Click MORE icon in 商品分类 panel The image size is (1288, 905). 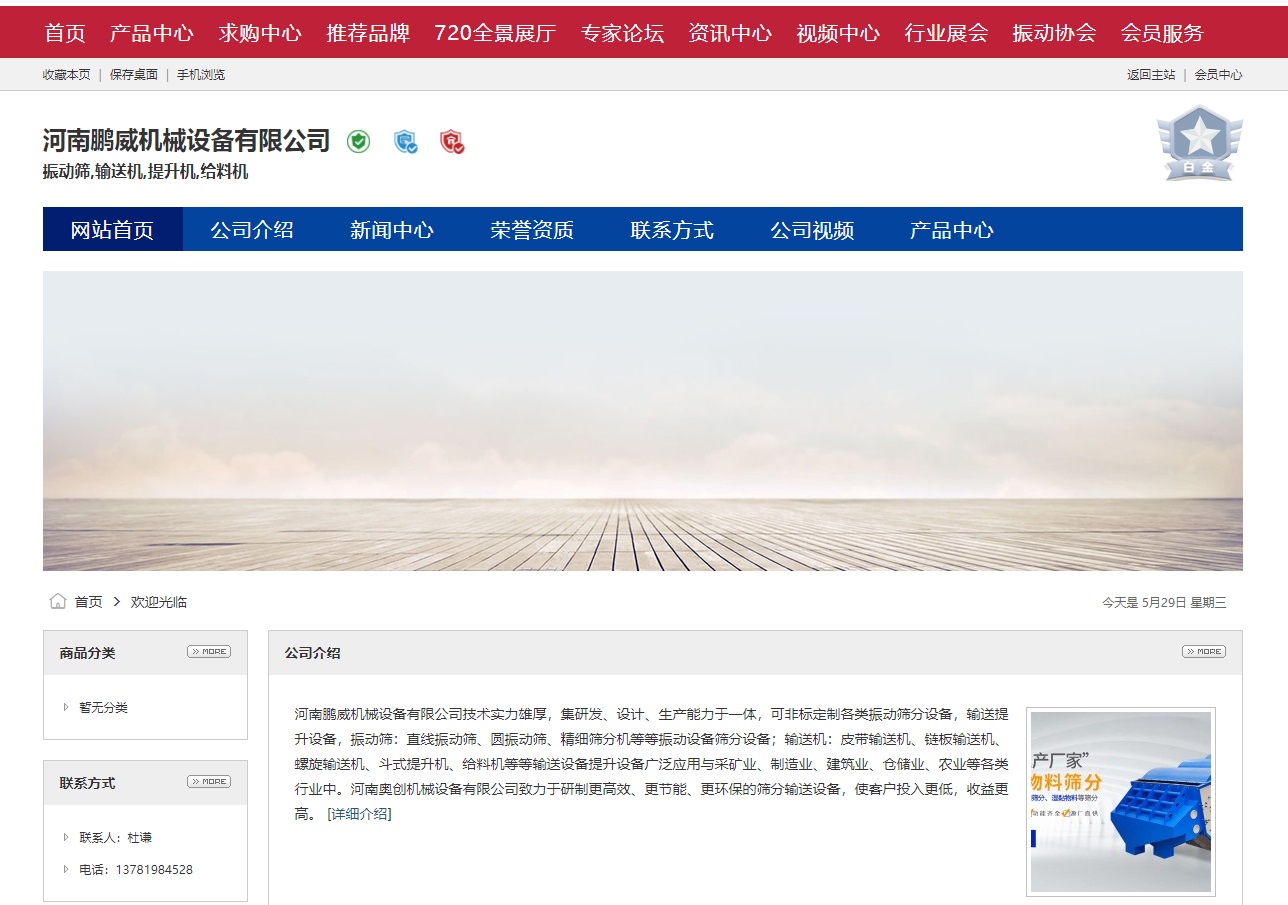(x=208, y=652)
